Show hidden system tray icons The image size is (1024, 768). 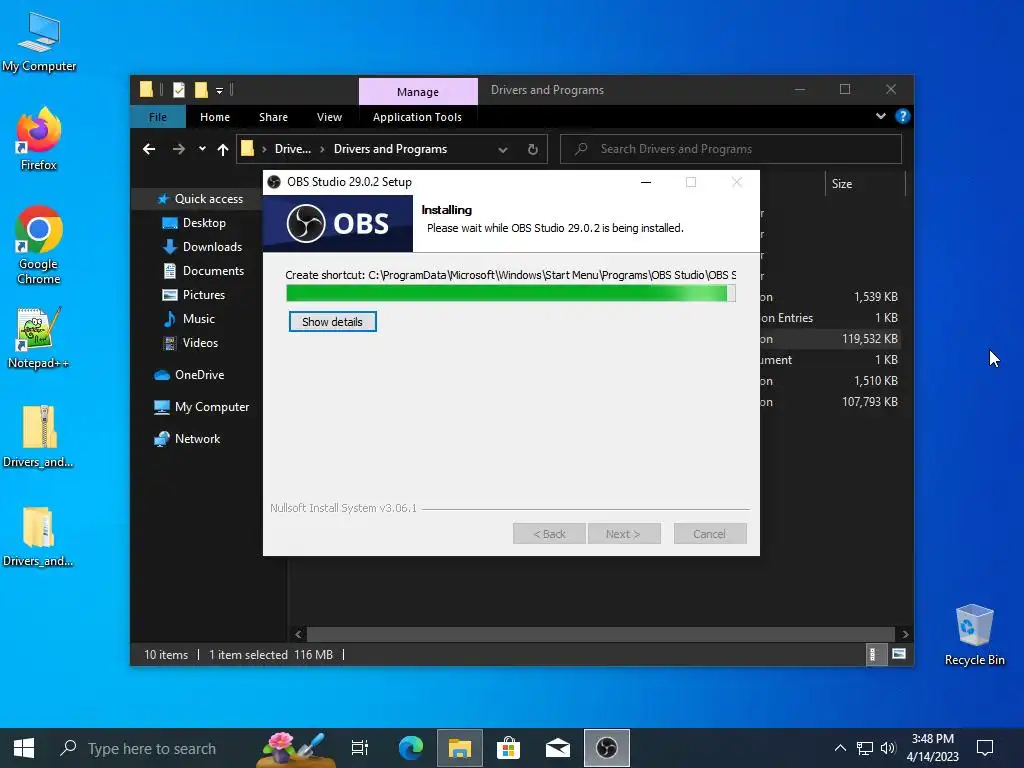click(840, 748)
